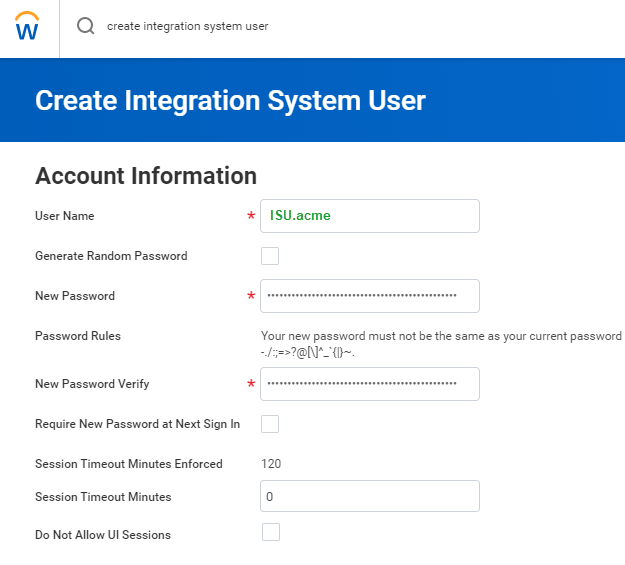This screenshot has width=625, height=565.
Task: Click the Create Integration System User page title
Action: [x=230, y=100]
